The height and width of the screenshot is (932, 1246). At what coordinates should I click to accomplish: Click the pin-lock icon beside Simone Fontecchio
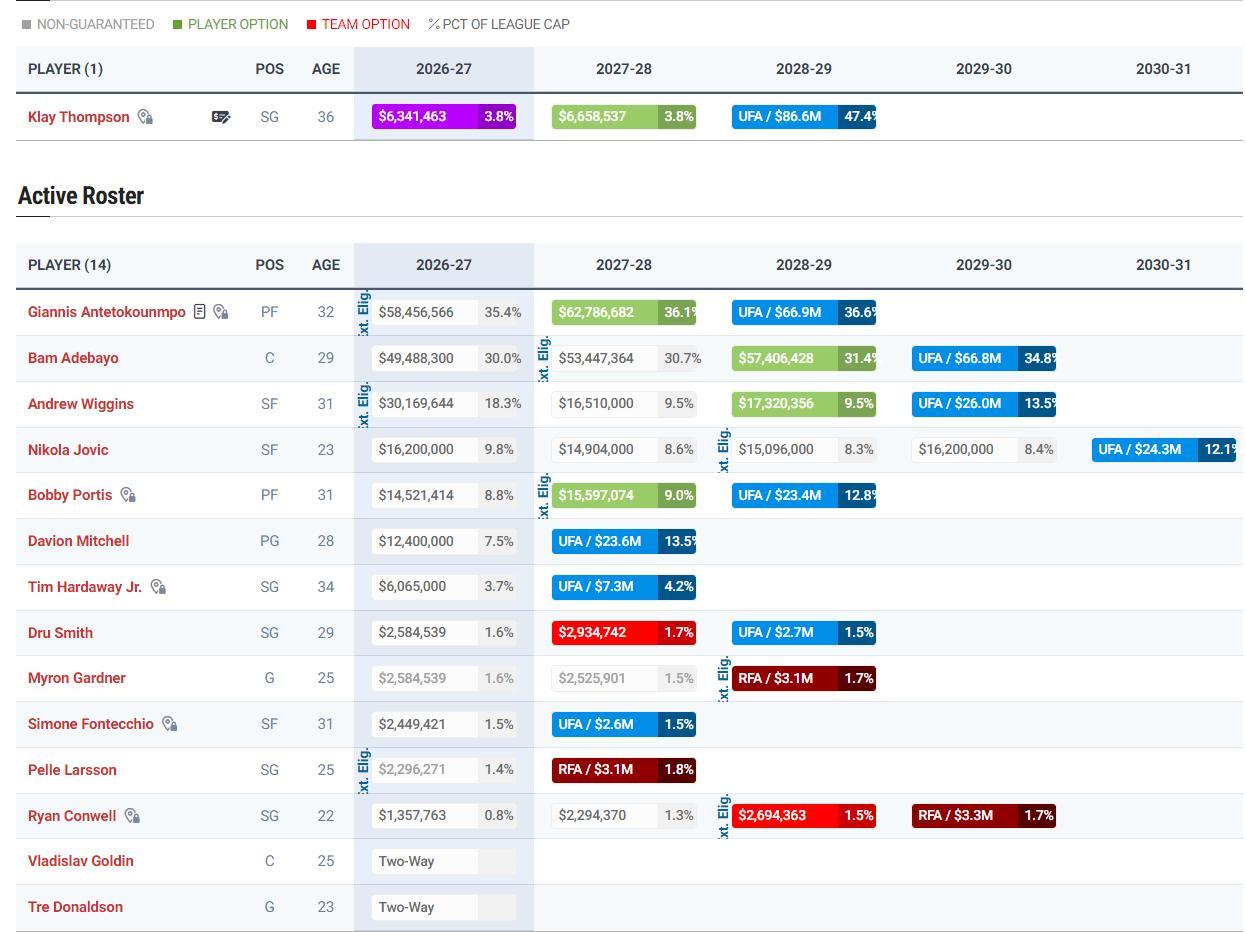pos(170,724)
